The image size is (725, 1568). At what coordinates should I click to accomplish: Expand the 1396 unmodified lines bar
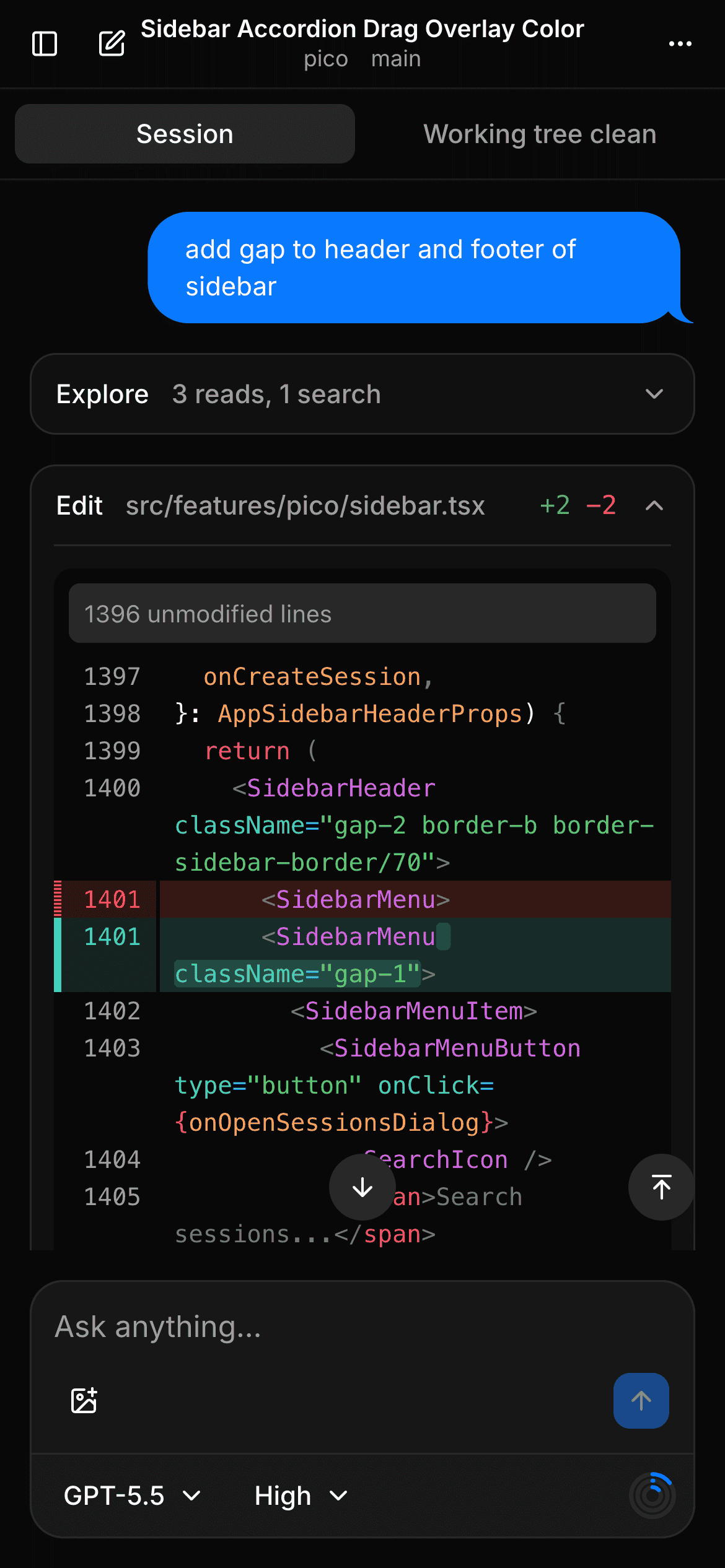click(362, 613)
